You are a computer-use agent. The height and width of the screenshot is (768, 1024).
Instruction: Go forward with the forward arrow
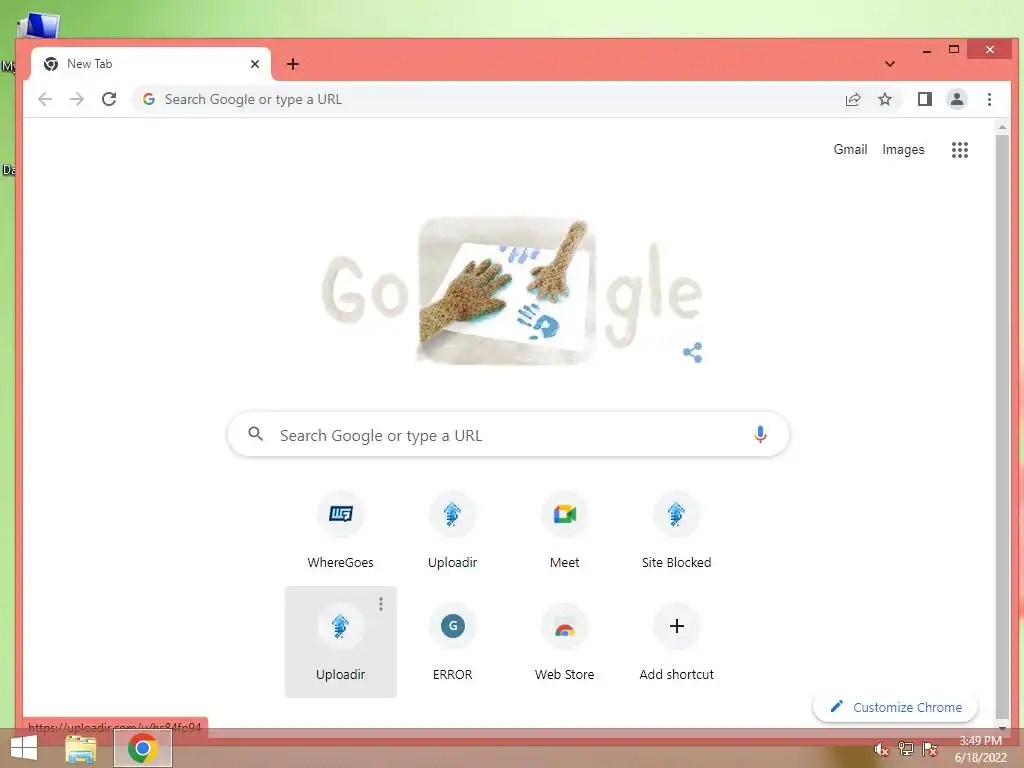(x=77, y=99)
